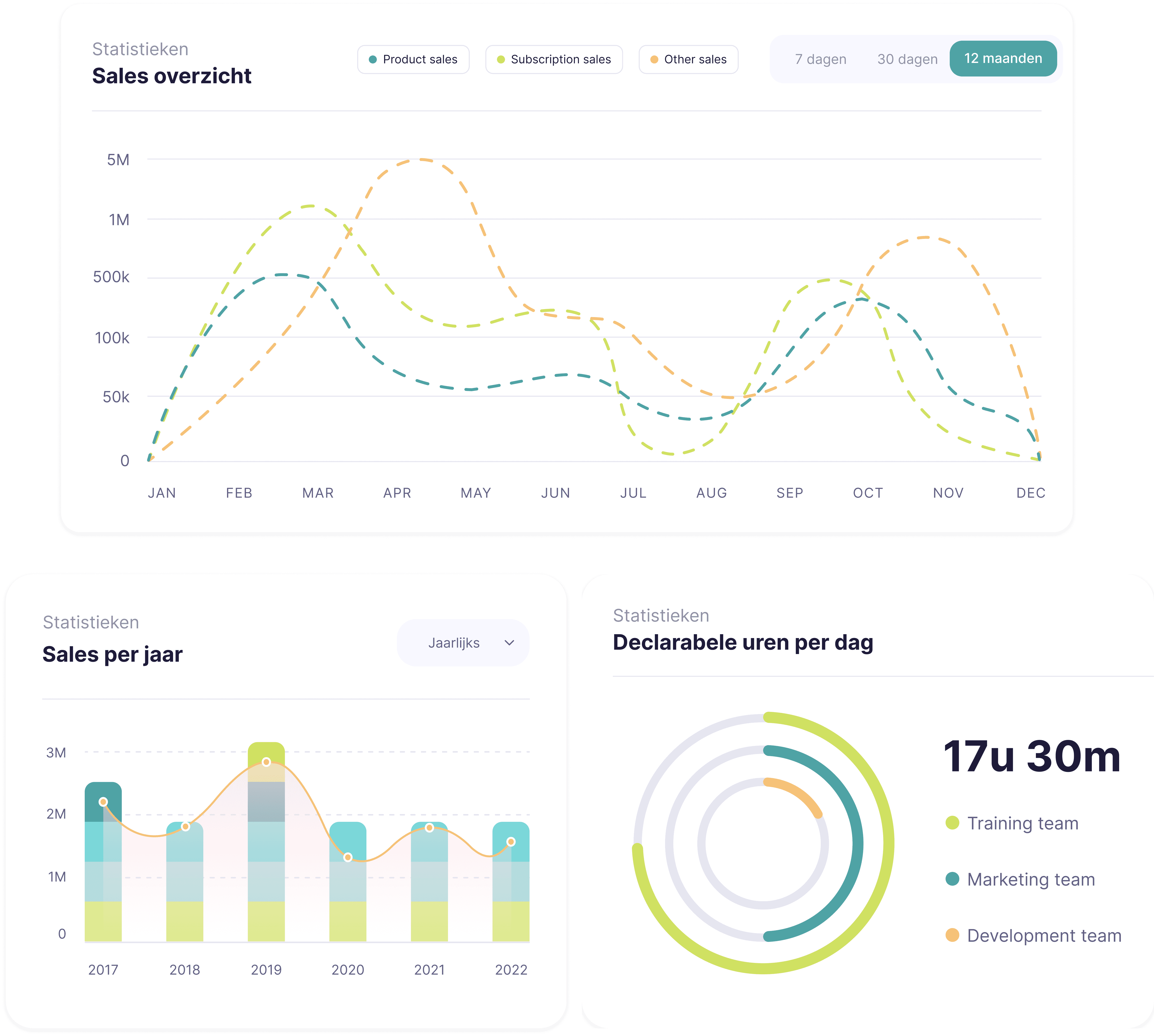Click the chevron arrow beside Jaarlijks

click(x=509, y=643)
